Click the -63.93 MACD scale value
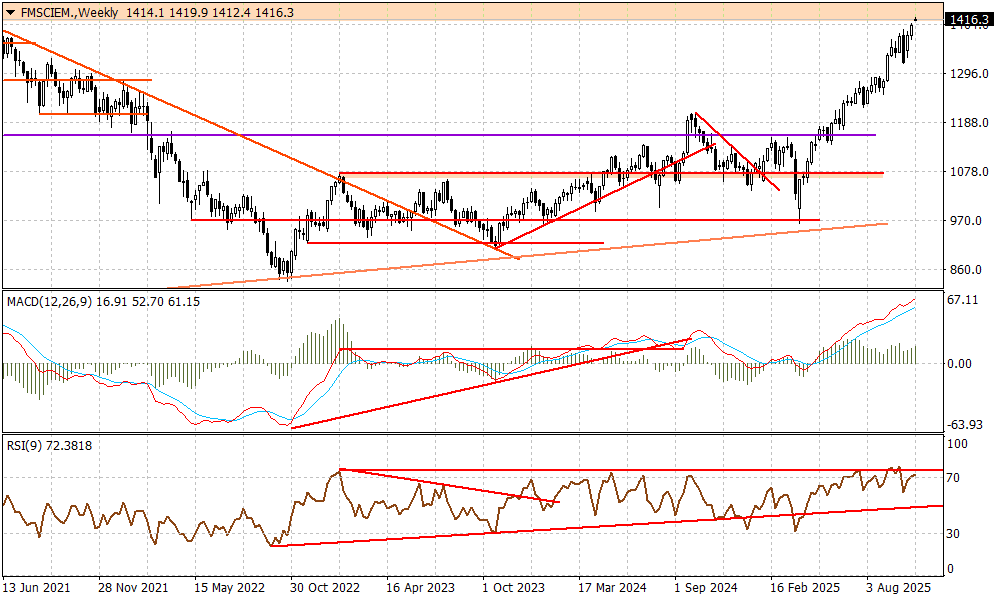Image resolution: width=1000 pixels, height=600 pixels. point(965,425)
